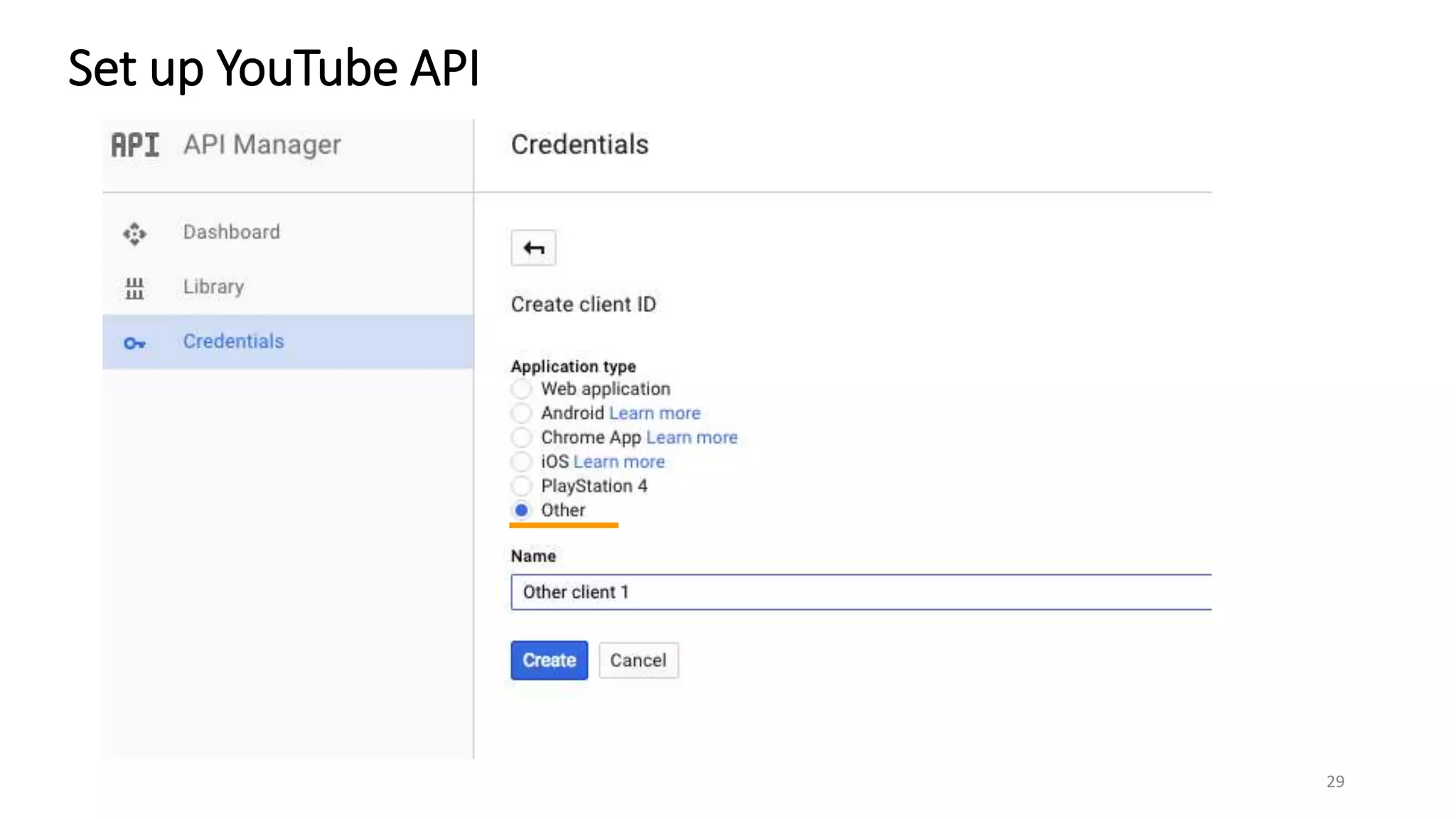
Task: Click the slide title Set up YouTube API
Action: pos(274,69)
